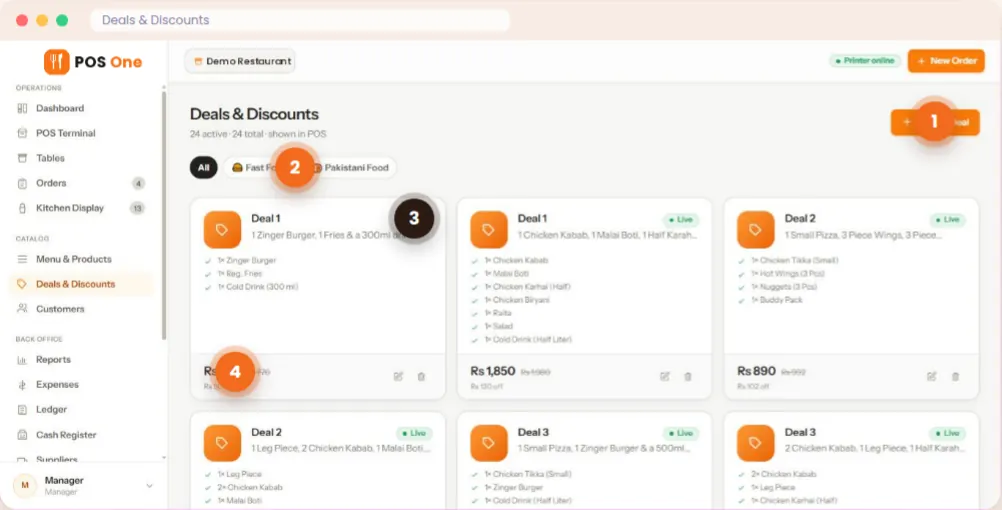1002x510 pixels.
Task: Click the tag icon on Leg Piece Deal 2
Action: 222,443
